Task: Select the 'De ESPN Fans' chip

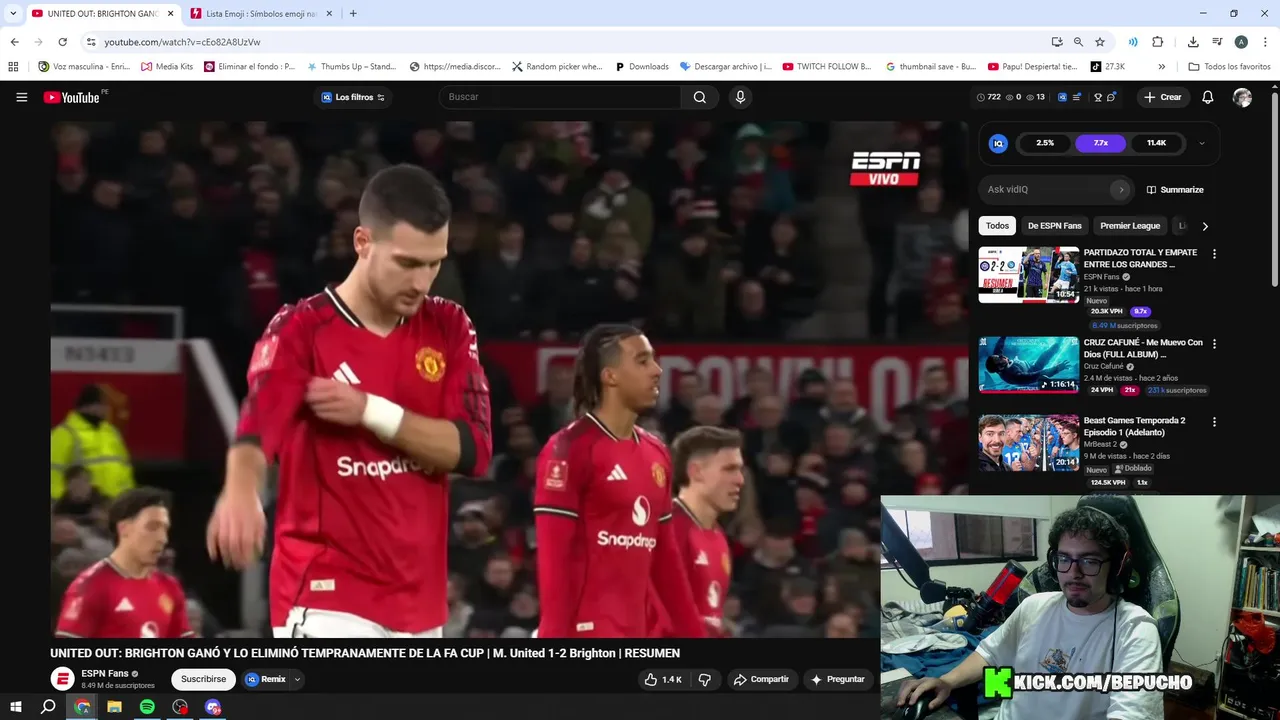Action: [x=1054, y=226]
